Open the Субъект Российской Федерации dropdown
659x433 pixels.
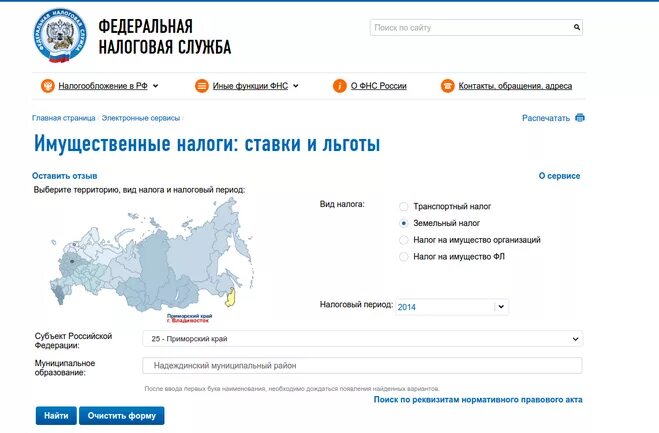[x=363, y=339]
